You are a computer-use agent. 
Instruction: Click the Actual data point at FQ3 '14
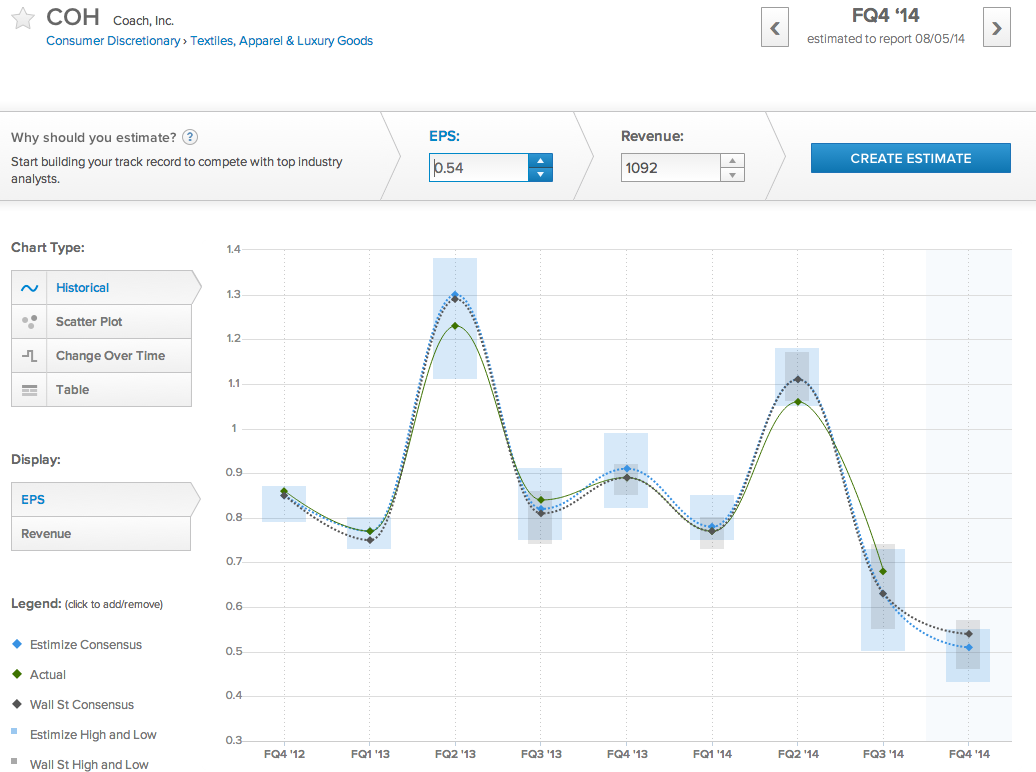tap(883, 572)
